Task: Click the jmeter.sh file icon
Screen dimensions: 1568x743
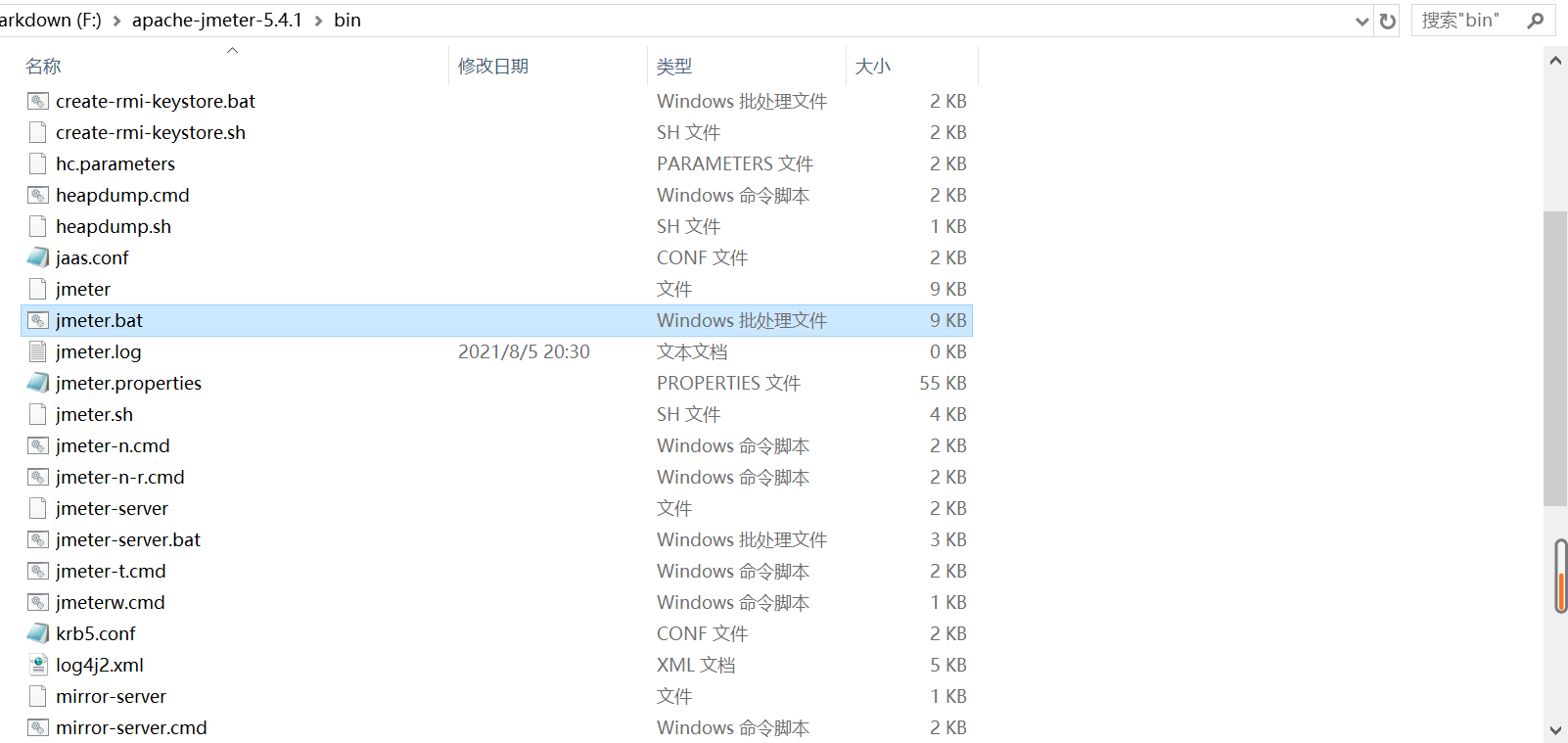Action: [38, 414]
